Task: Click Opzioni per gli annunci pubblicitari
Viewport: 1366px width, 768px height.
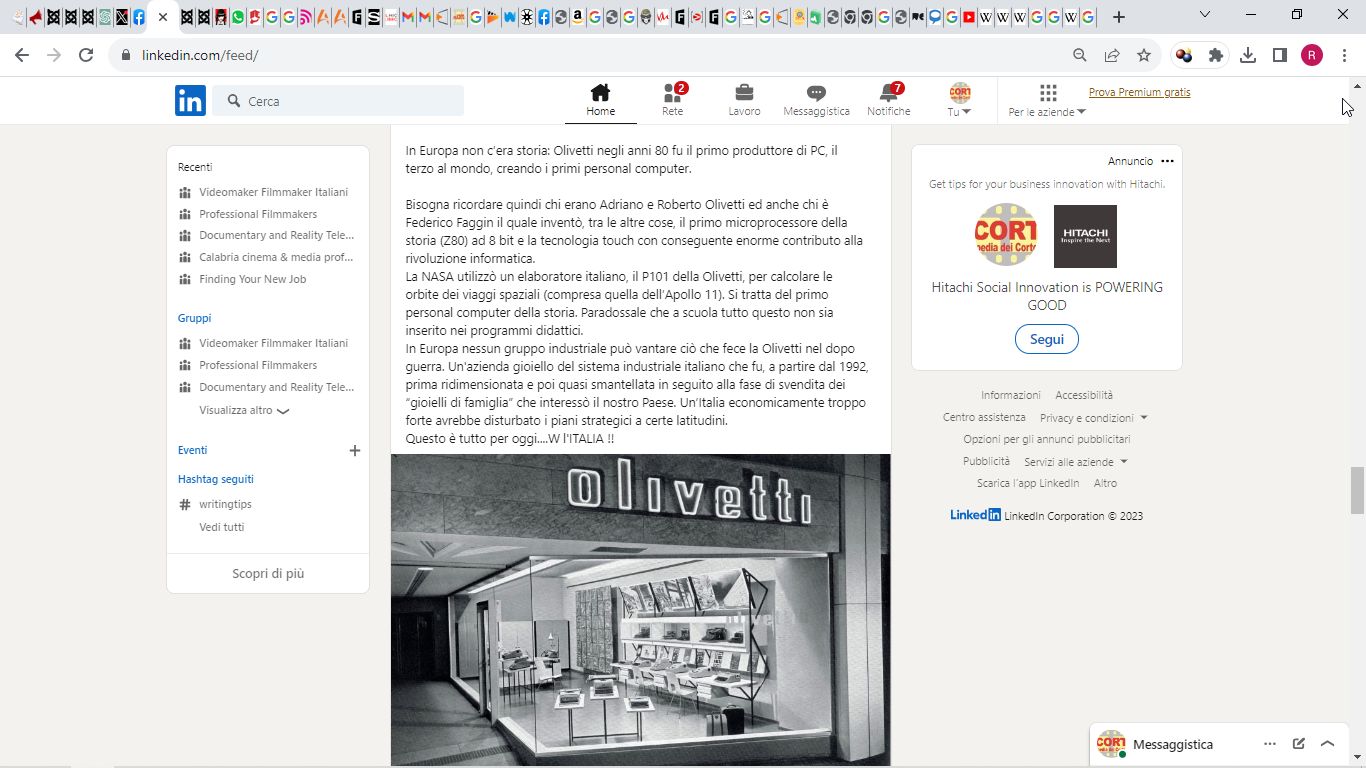Action: [1047, 439]
